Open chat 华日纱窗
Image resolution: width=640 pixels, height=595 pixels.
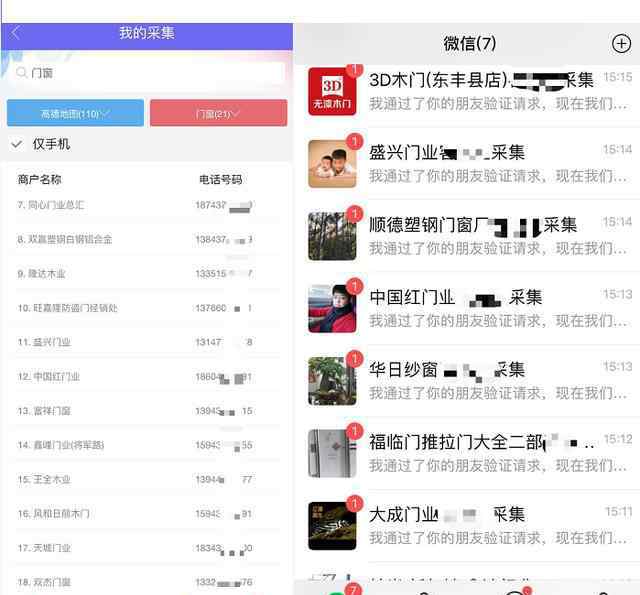click(x=467, y=381)
